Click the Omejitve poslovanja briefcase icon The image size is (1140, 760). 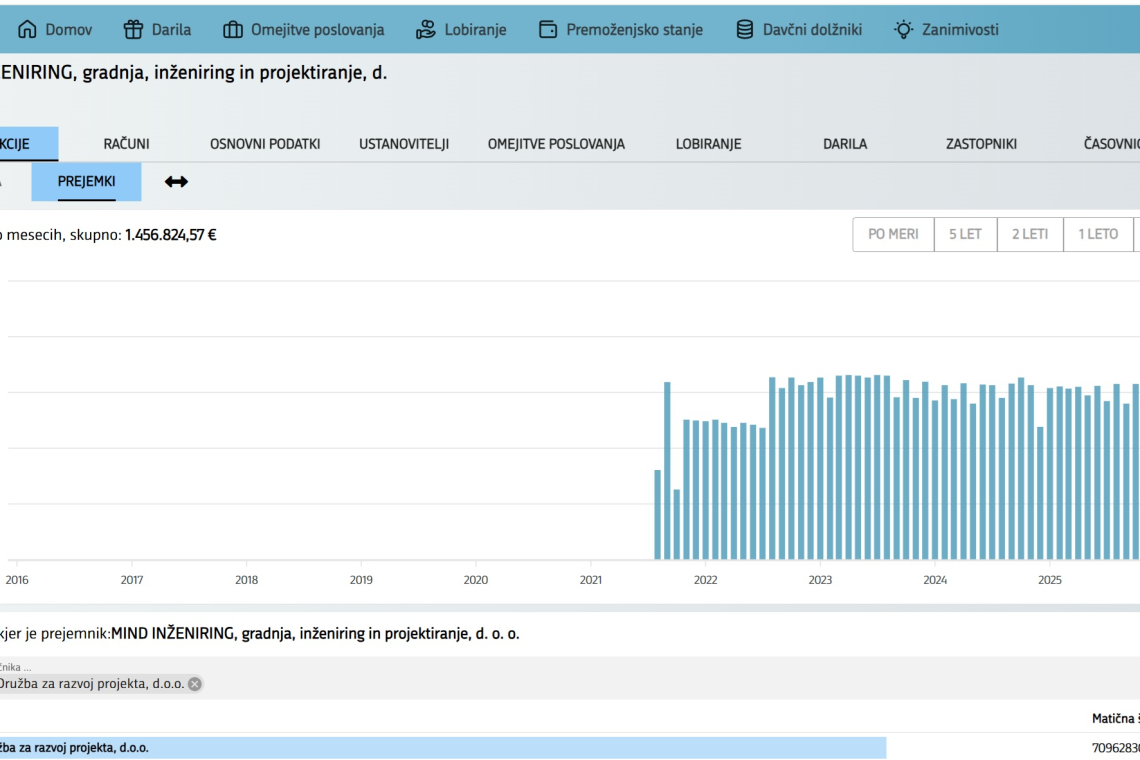(233, 29)
